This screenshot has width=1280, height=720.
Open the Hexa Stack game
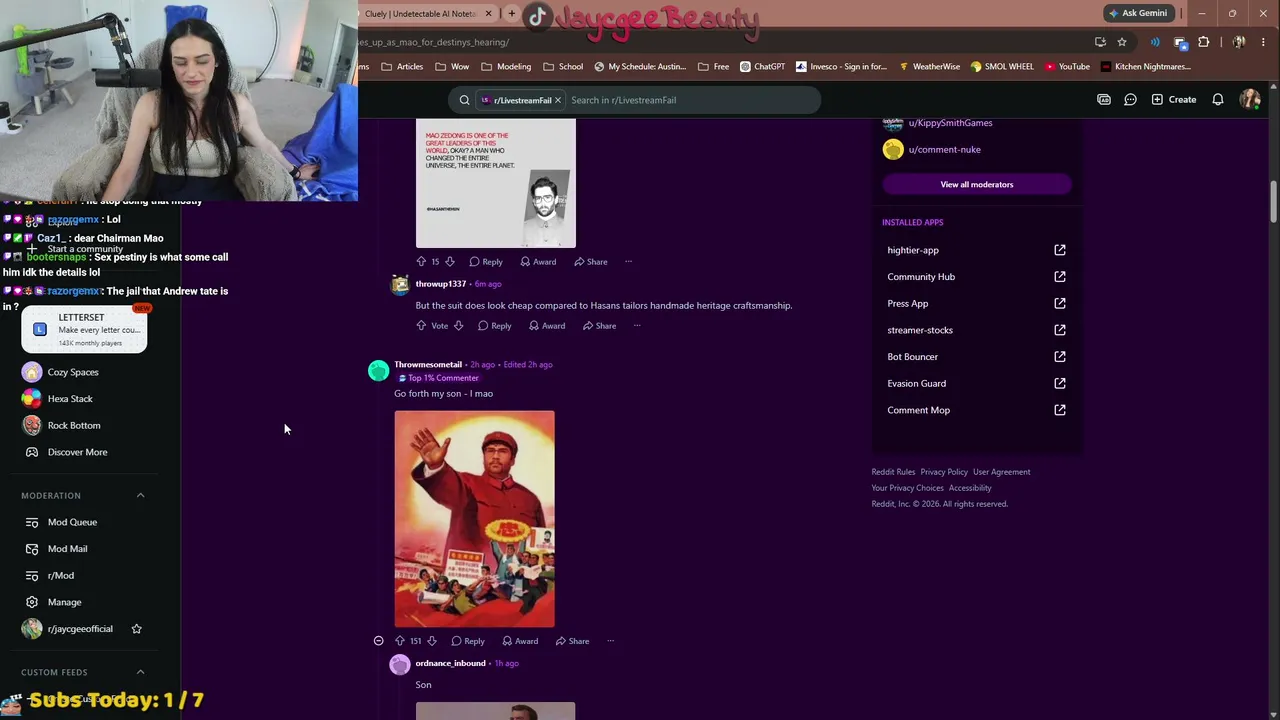point(70,399)
